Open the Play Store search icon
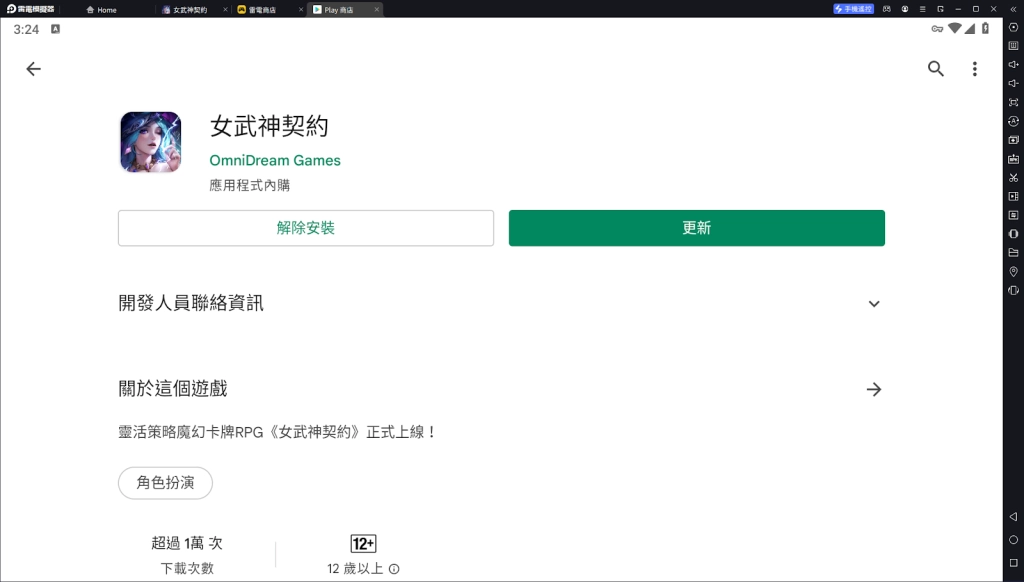Screen dimensions: 1024x582 pyautogui.click(x=936, y=69)
